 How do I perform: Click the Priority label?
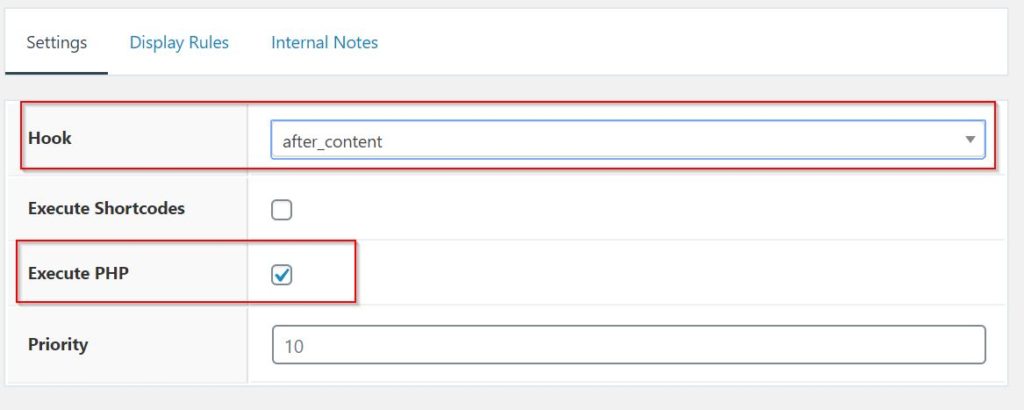(58, 344)
